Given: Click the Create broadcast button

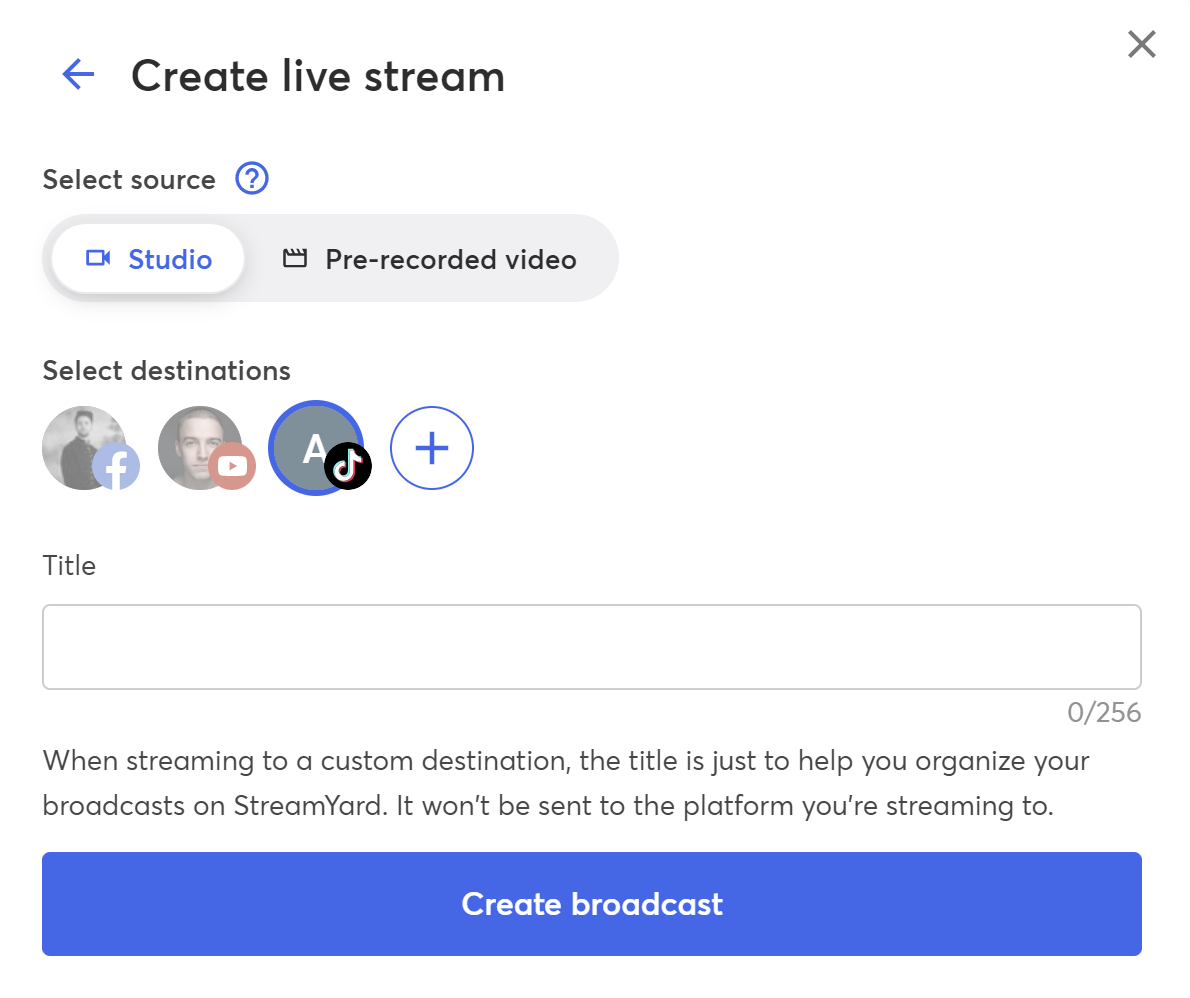Looking at the screenshot, I should pos(592,904).
